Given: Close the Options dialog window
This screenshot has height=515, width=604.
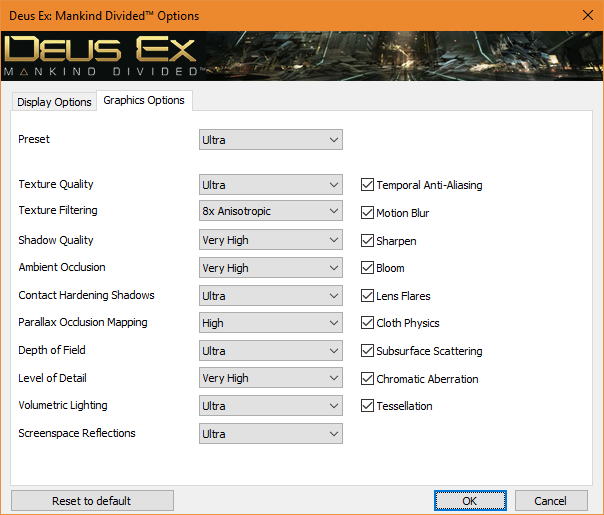Looking at the screenshot, I should (x=588, y=15).
